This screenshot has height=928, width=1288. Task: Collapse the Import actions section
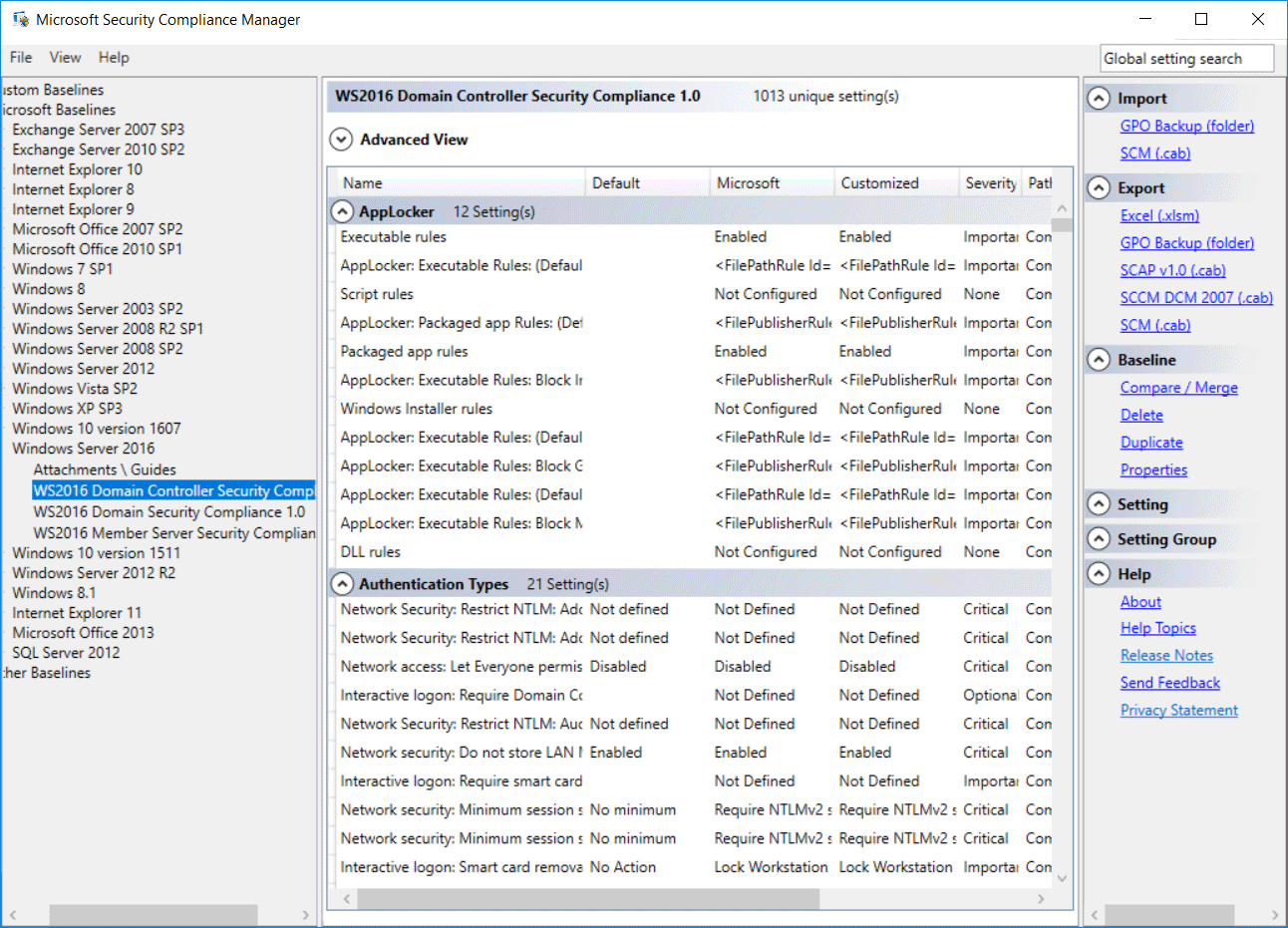(1099, 99)
